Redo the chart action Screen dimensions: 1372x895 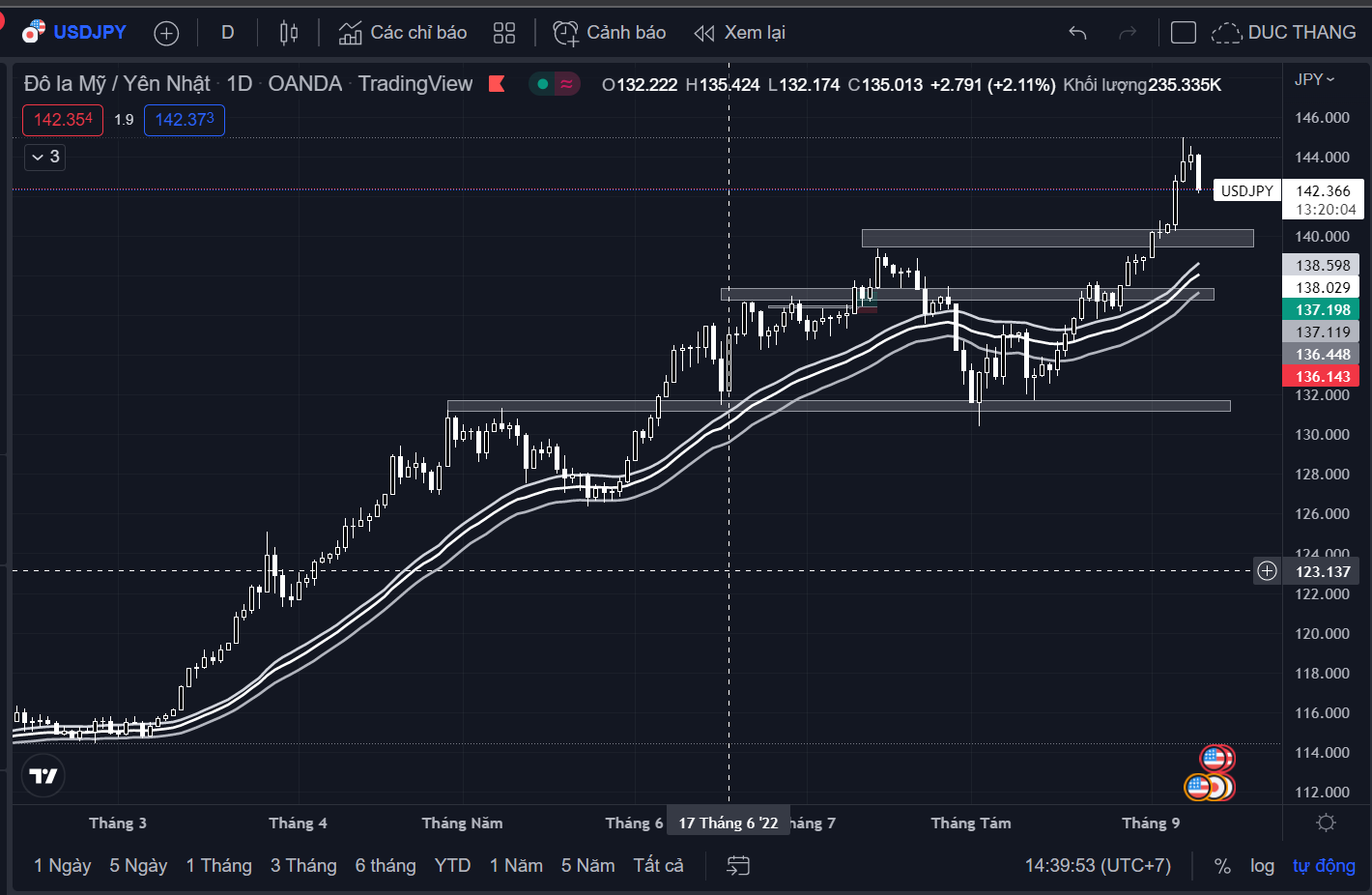1128,33
